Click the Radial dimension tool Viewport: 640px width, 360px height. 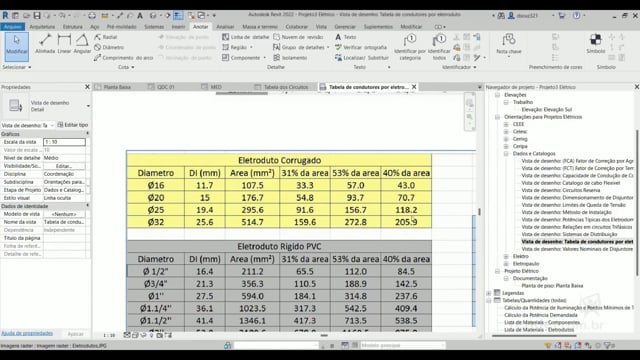point(106,37)
